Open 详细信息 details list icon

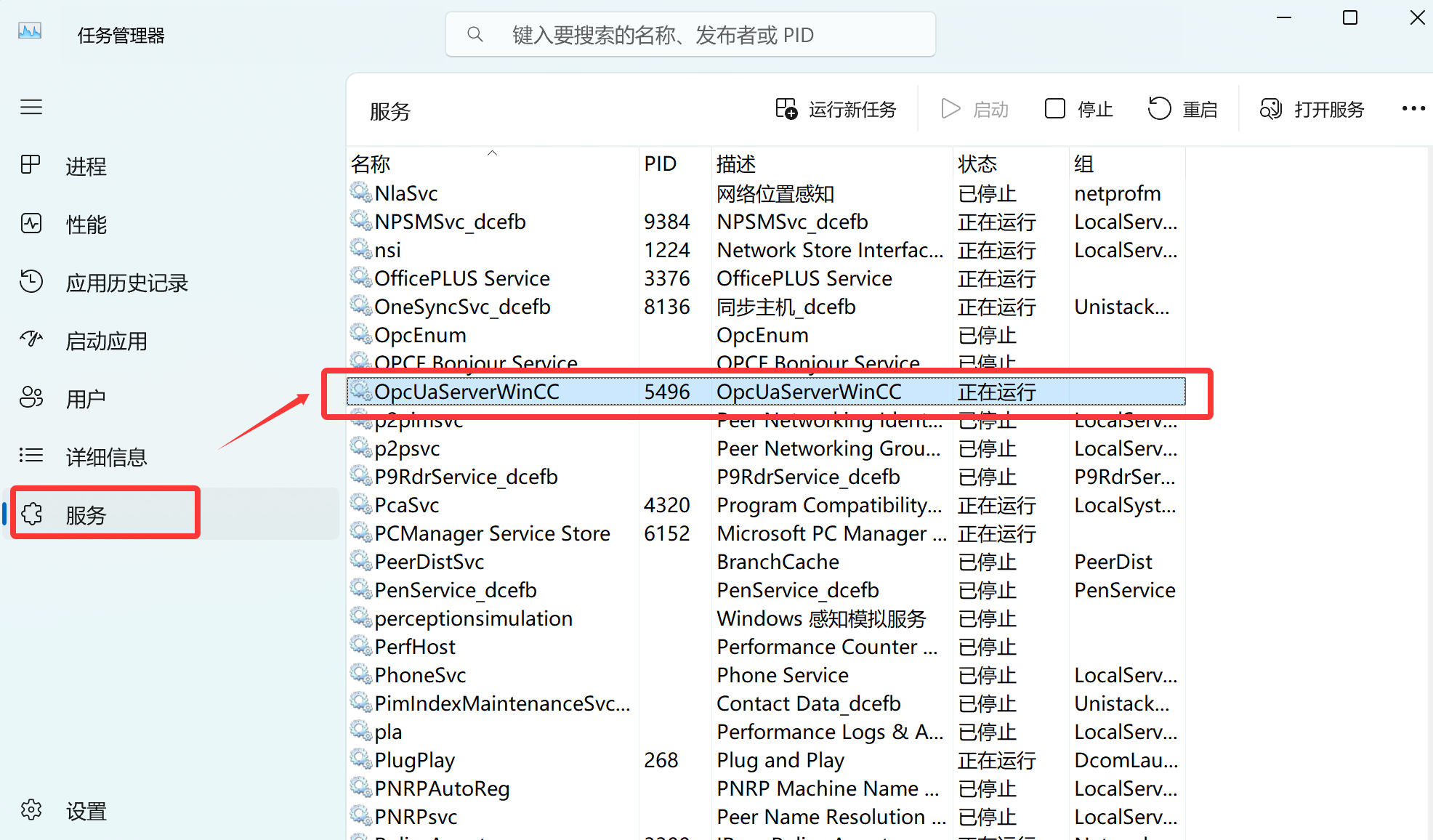[31, 456]
